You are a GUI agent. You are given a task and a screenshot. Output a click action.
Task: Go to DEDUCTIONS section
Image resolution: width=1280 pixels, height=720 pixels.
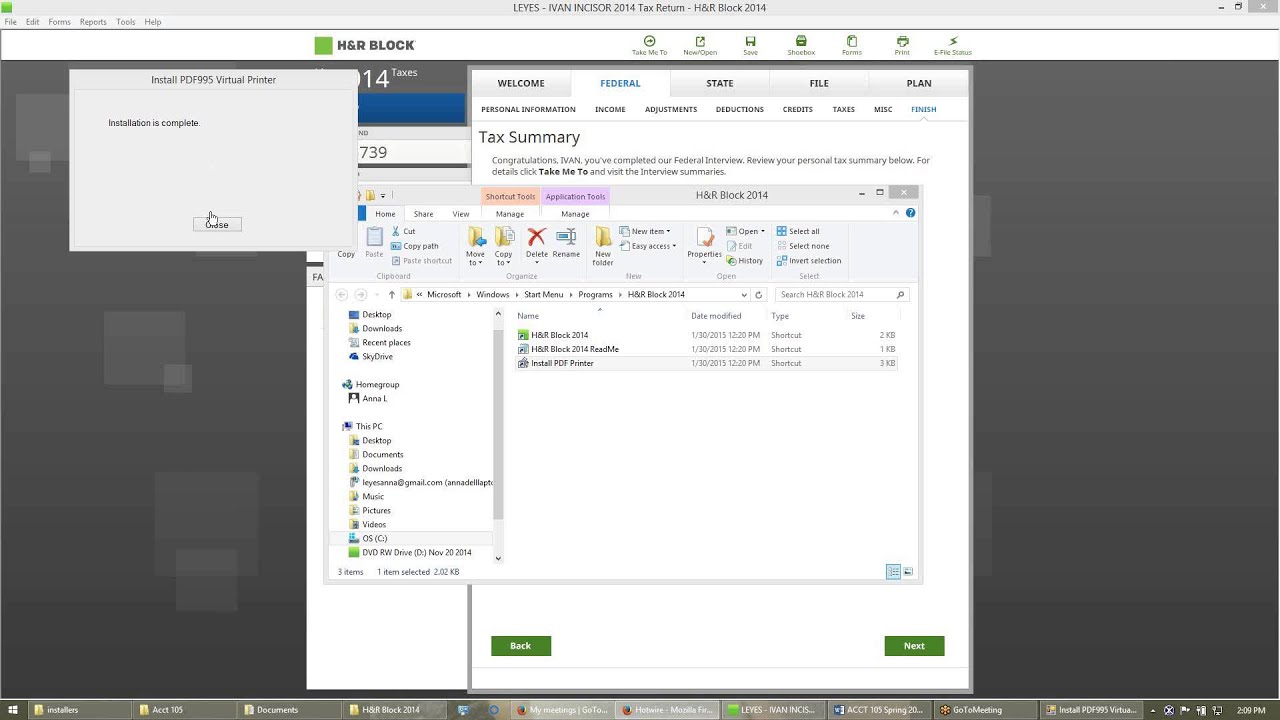click(x=740, y=109)
